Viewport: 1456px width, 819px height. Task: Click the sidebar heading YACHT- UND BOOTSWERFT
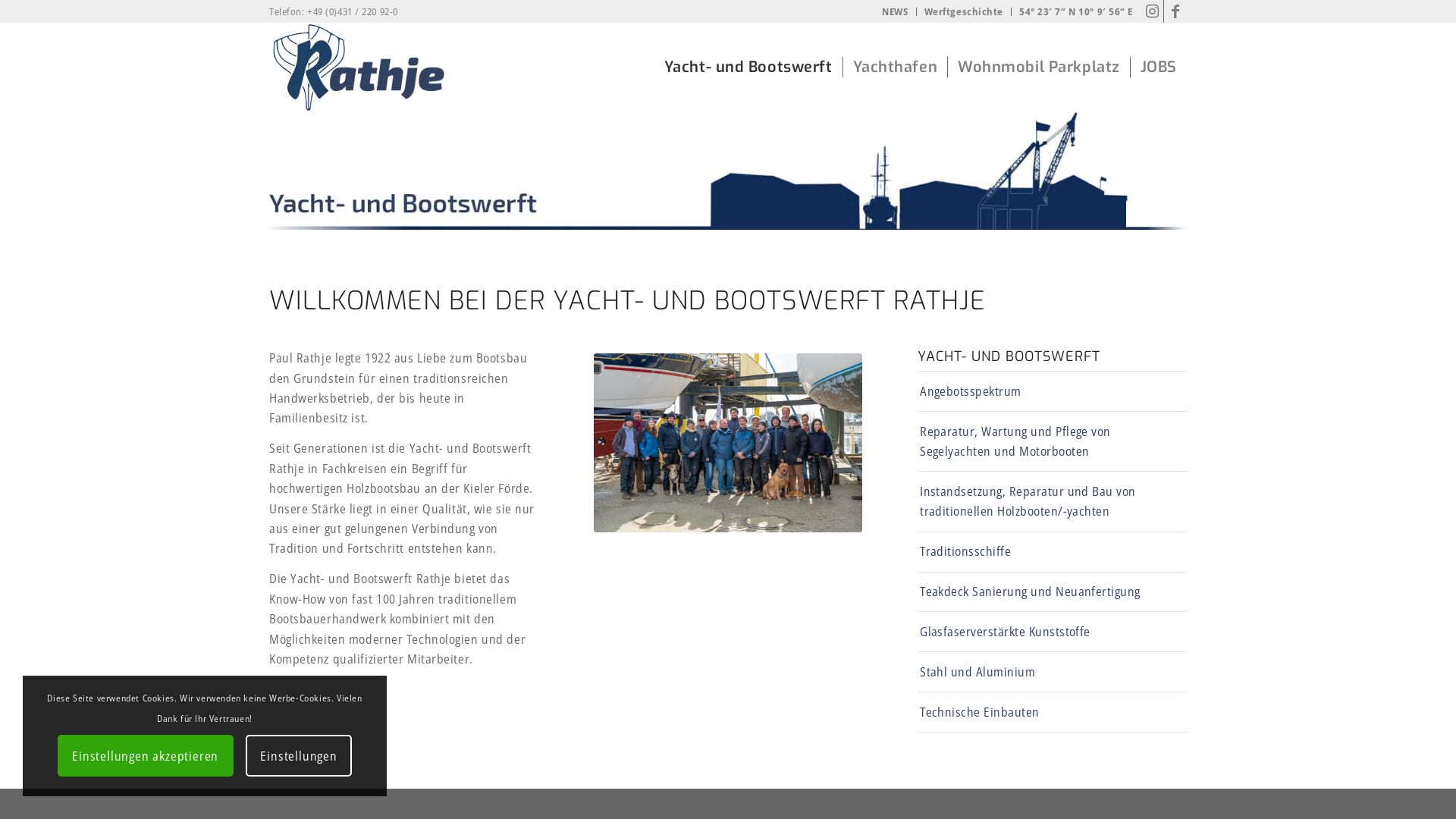tap(1009, 356)
